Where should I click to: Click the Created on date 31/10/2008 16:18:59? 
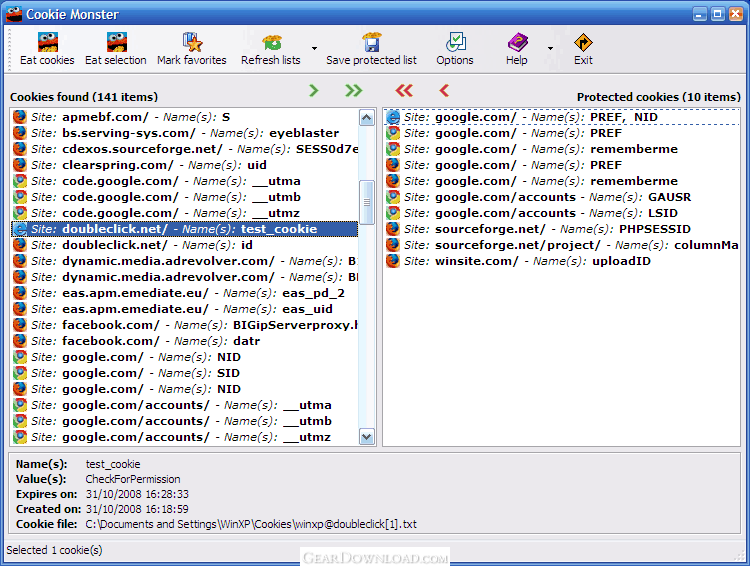click(x=137, y=509)
